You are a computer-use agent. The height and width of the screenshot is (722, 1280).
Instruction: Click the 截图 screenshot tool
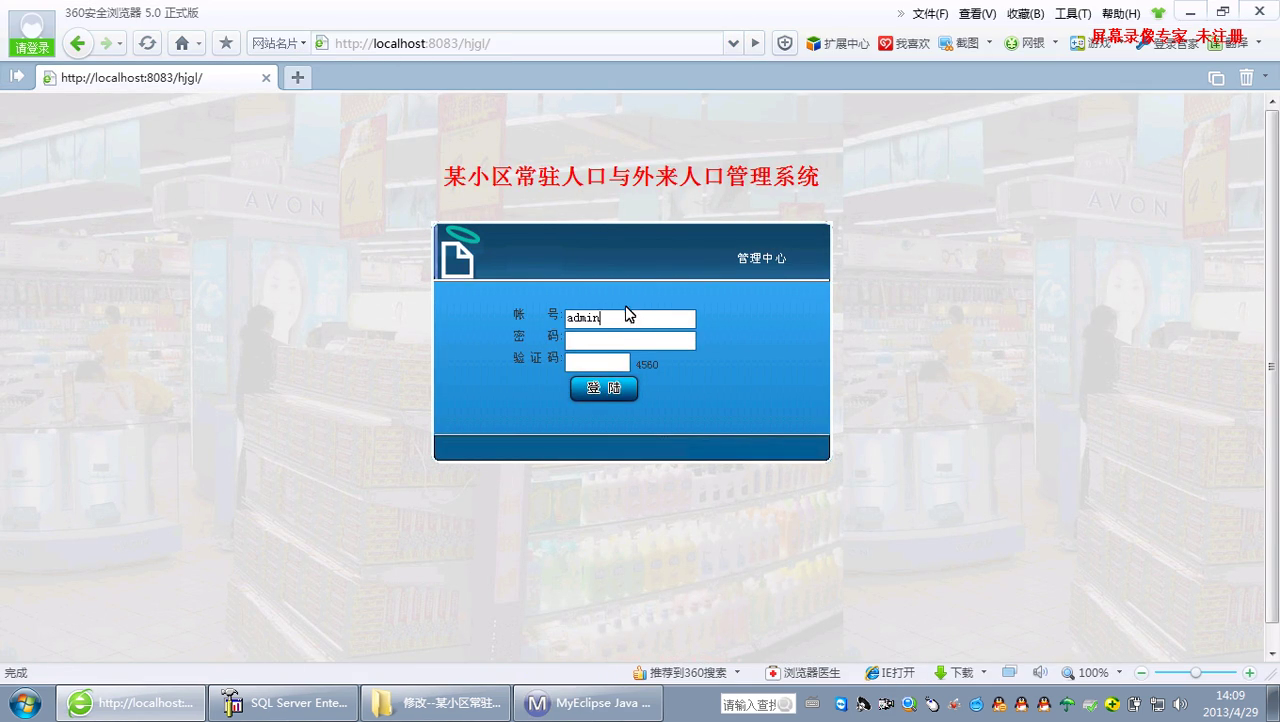coord(959,43)
